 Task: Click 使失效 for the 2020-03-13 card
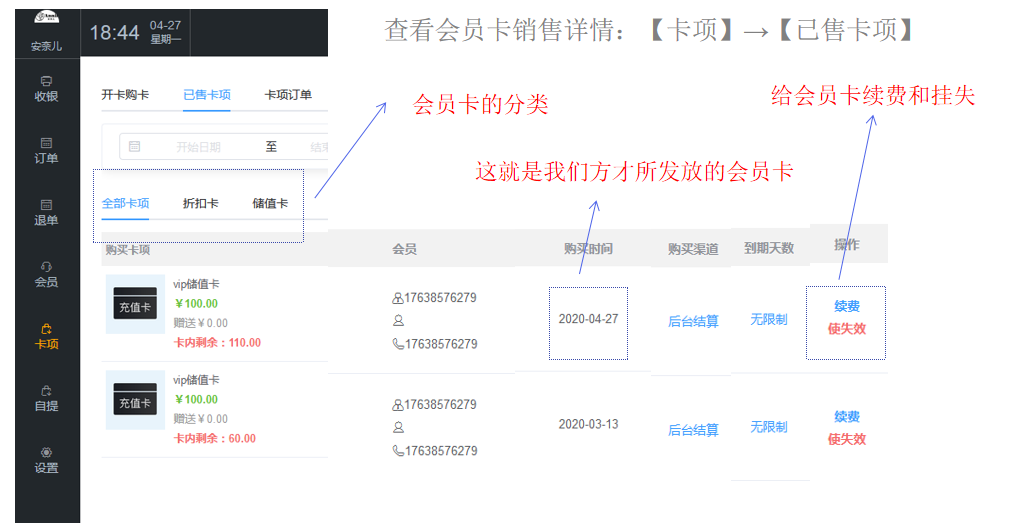(847, 439)
